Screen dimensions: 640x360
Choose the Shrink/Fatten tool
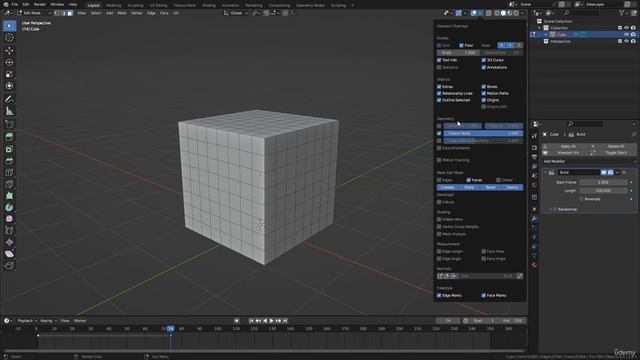point(9,242)
